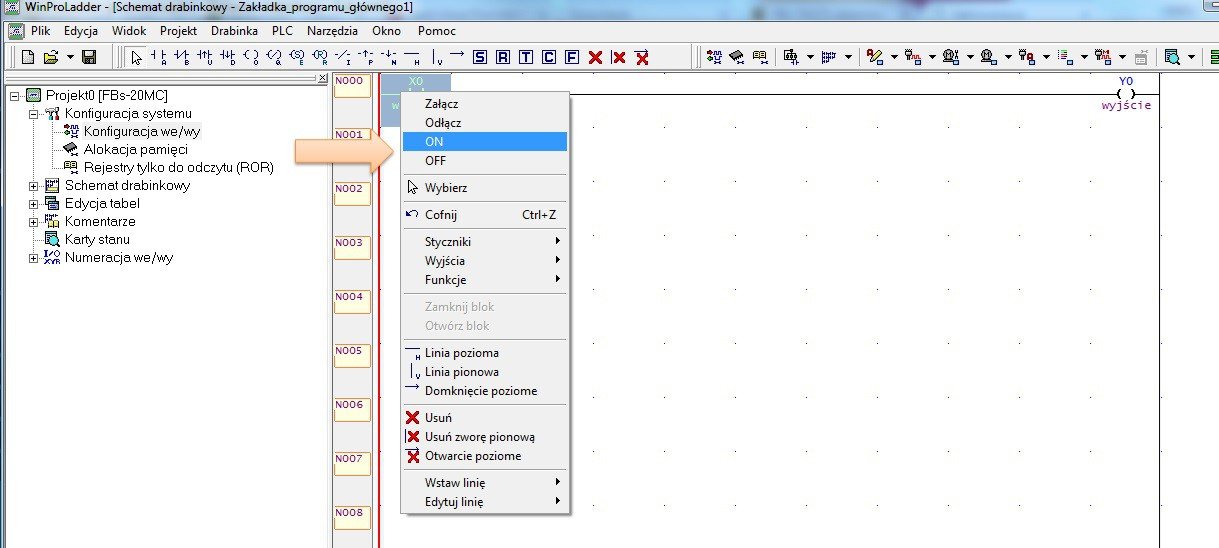Image resolution: width=1219 pixels, height=548 pixels.
Task: Open the PLC menu
Action: point(282,31)
